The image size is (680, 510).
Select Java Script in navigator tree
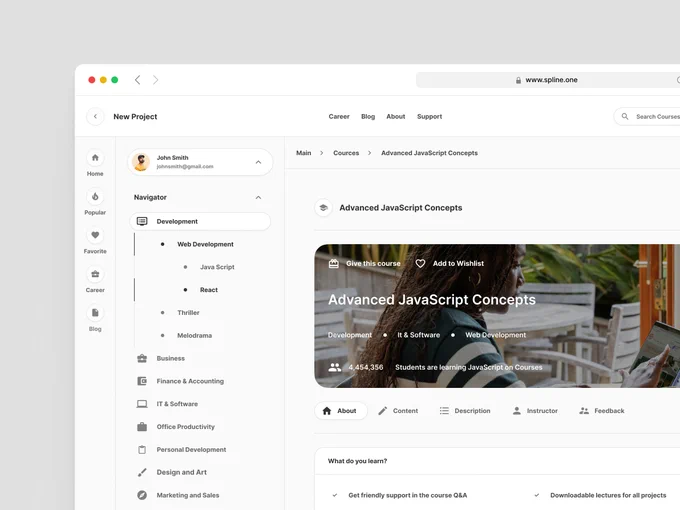click(217, 267)
